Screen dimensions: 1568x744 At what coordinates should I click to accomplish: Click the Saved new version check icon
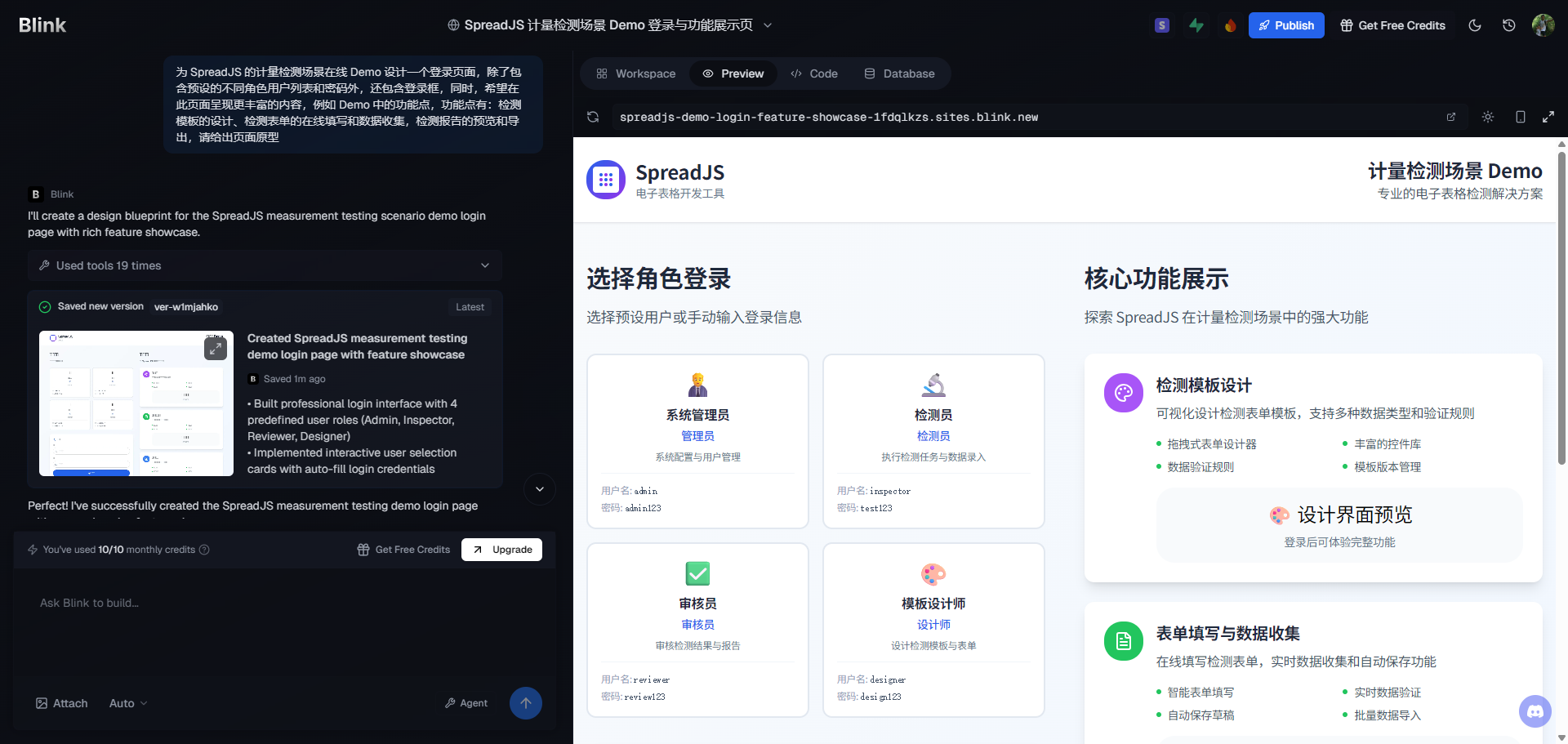click(x=45, y=307)
